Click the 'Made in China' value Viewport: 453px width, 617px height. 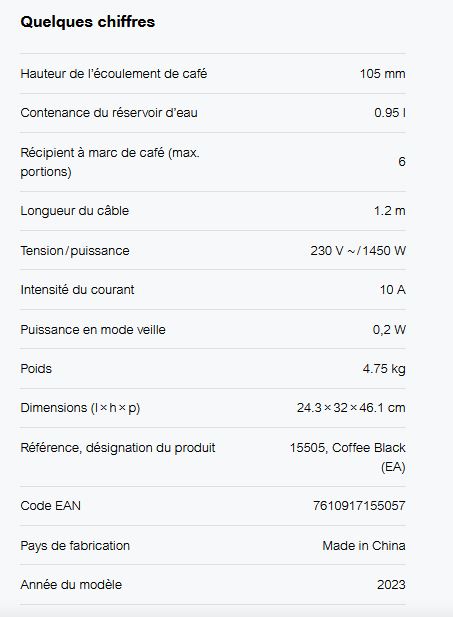click(x=364, y=545)
